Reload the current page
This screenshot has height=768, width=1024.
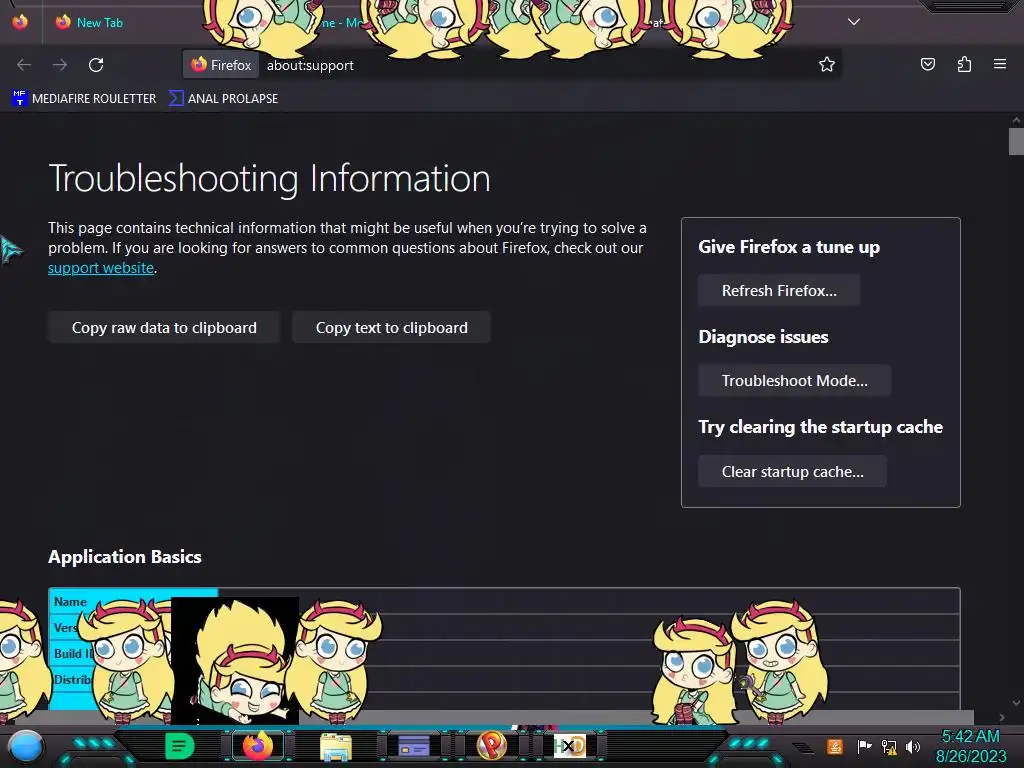(x=96, y=65)
